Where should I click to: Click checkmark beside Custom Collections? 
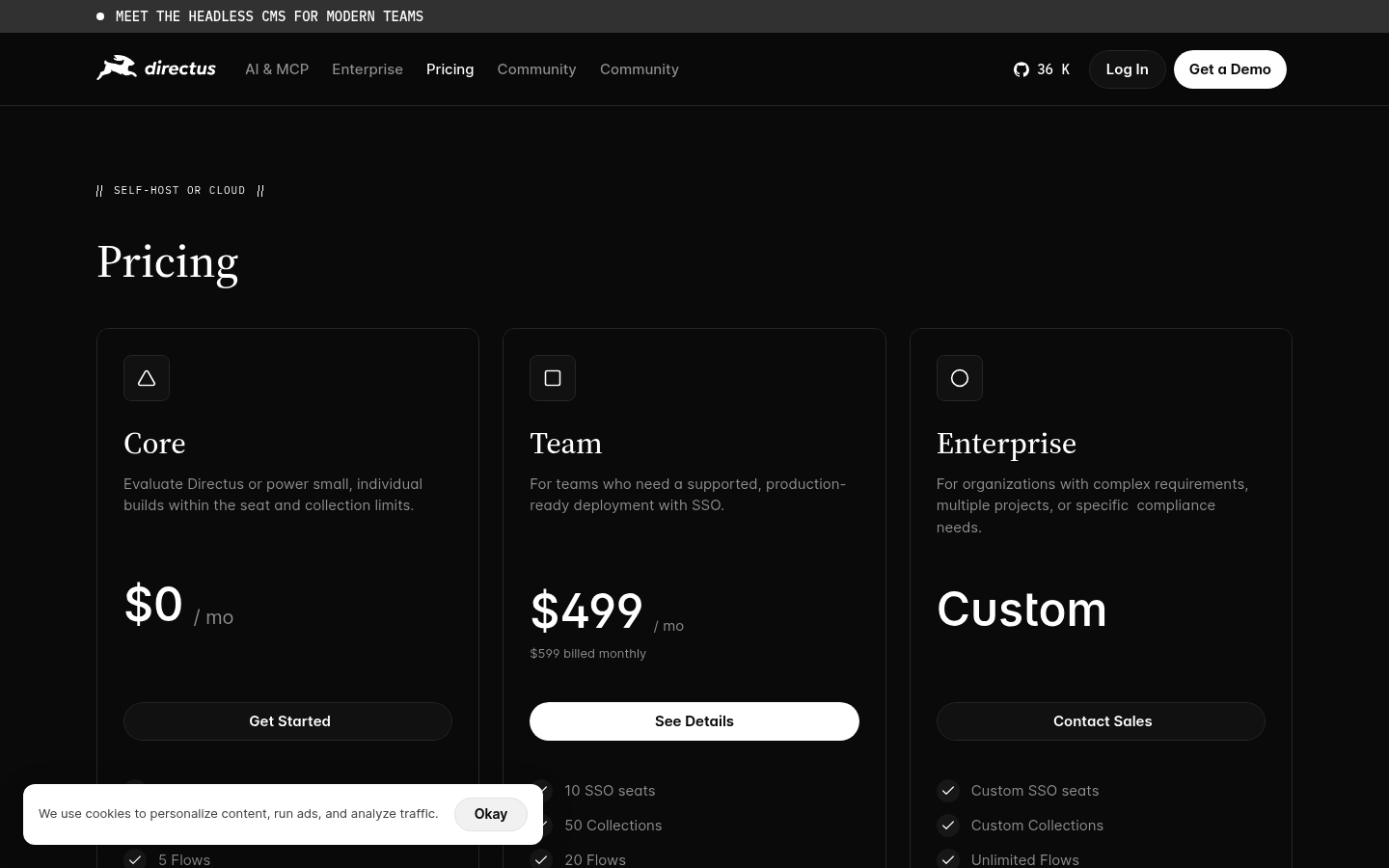tap(948, 826)
